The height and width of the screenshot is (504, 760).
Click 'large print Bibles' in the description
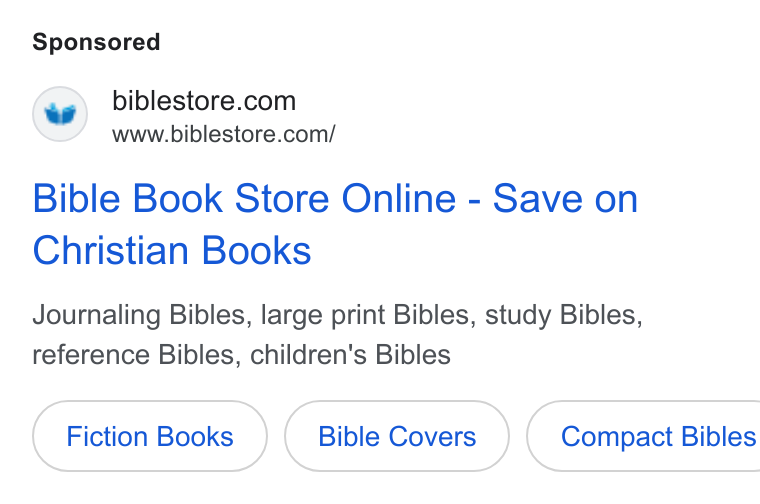[365, 315]
